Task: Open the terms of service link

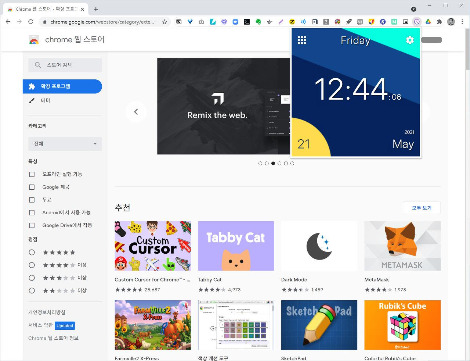Action: click(x=40, y=325)
